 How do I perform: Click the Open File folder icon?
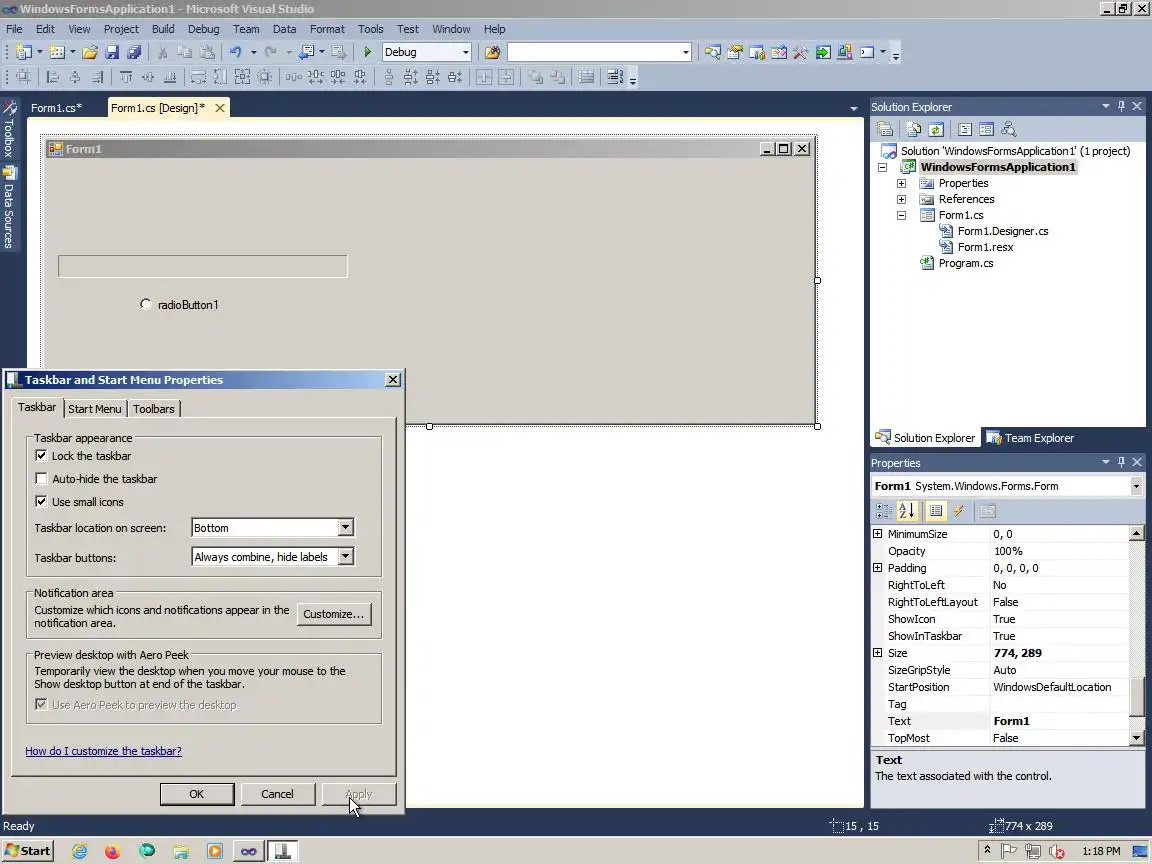90,52
